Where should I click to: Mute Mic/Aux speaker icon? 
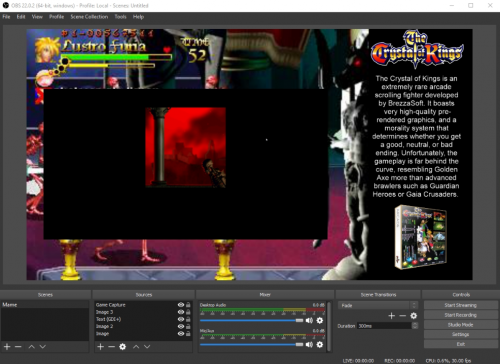point(309,344)
